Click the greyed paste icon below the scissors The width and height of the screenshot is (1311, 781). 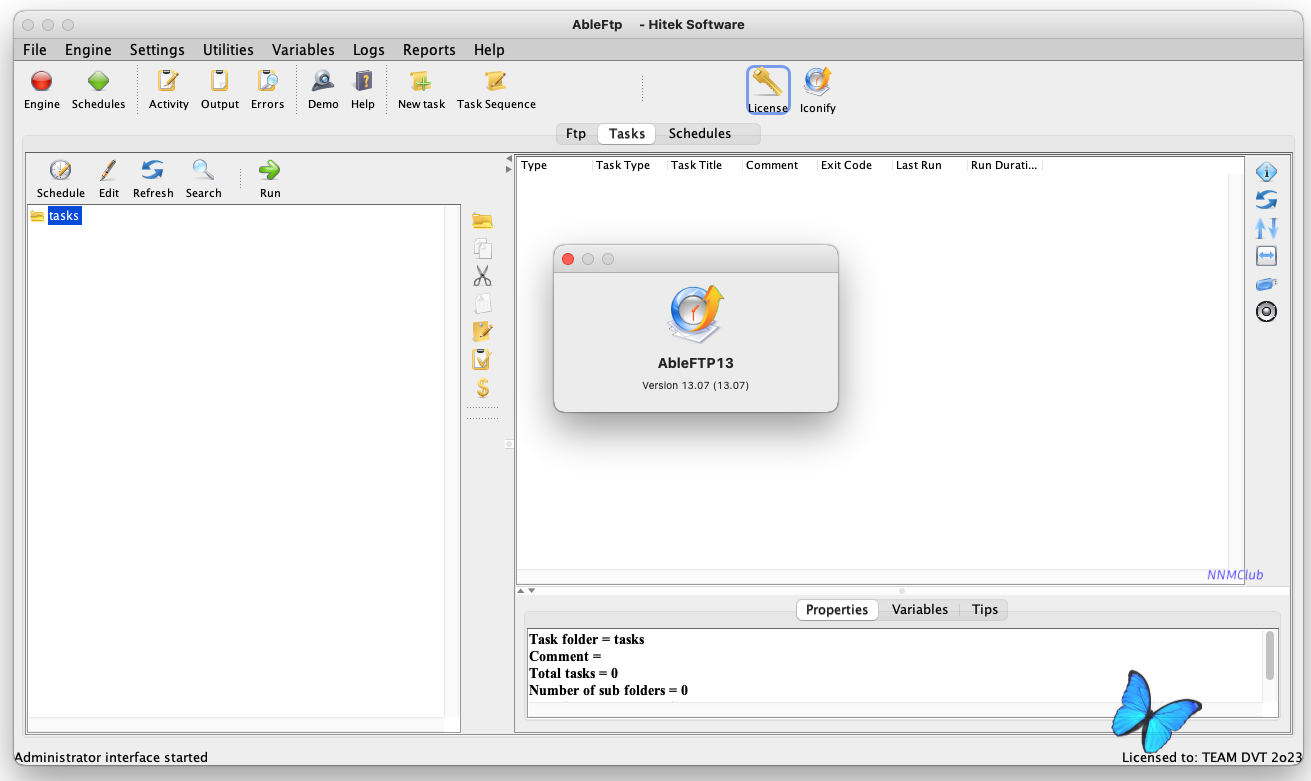[483, 304]
